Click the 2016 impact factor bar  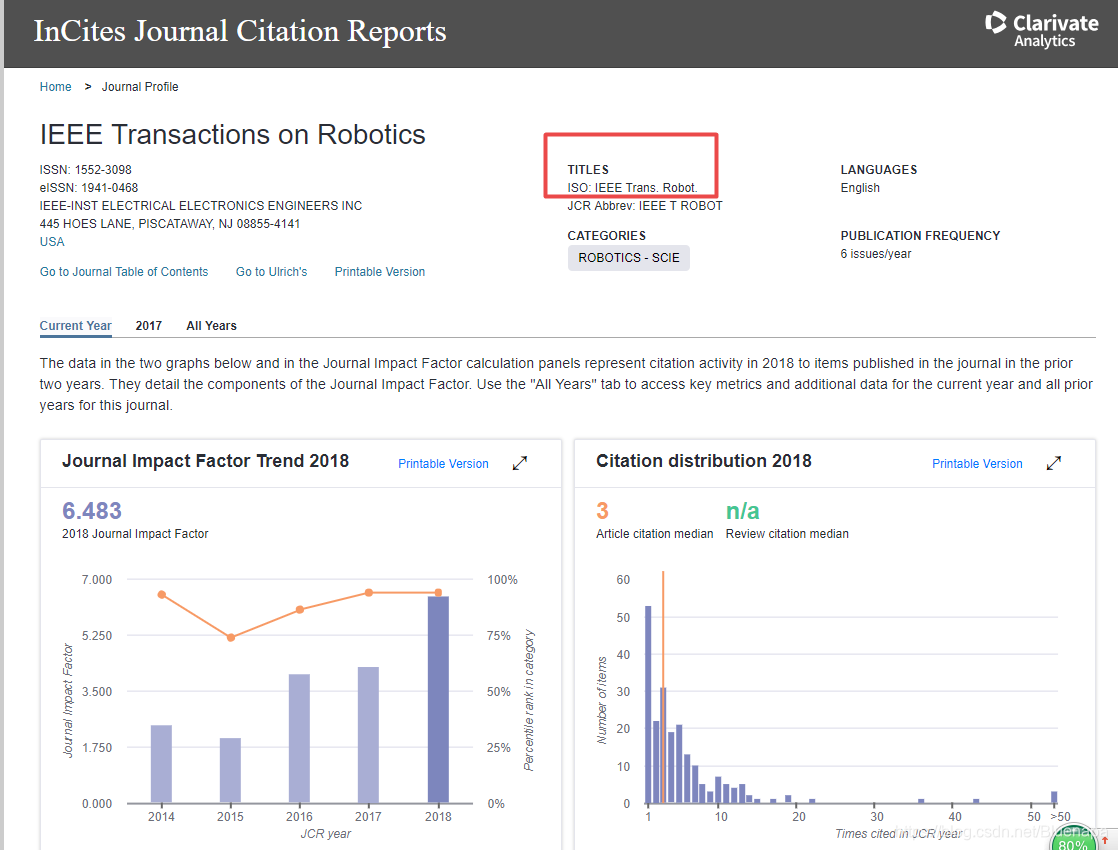tap(299, 738)
